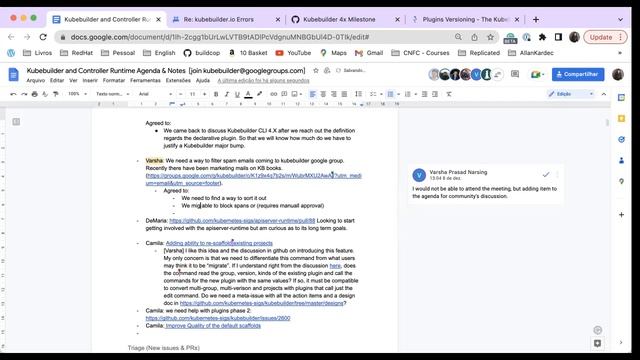The image size is (640, 360).
Task: Click the redo arrow in the toolbar
Action: [x=24, y=94]
